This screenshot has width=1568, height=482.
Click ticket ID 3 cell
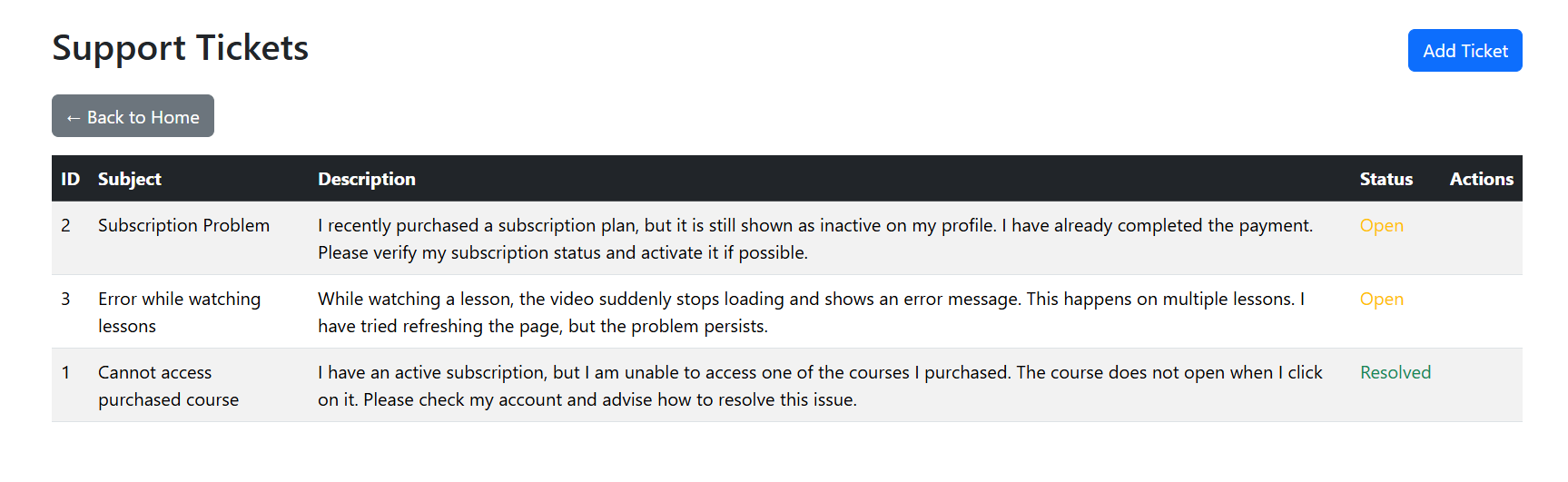(x=65, y=299)
